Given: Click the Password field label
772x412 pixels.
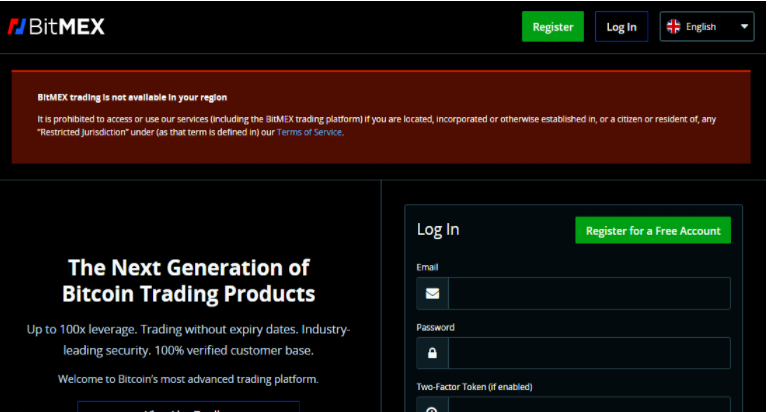Looking at the screenshot, I should 435,327.
